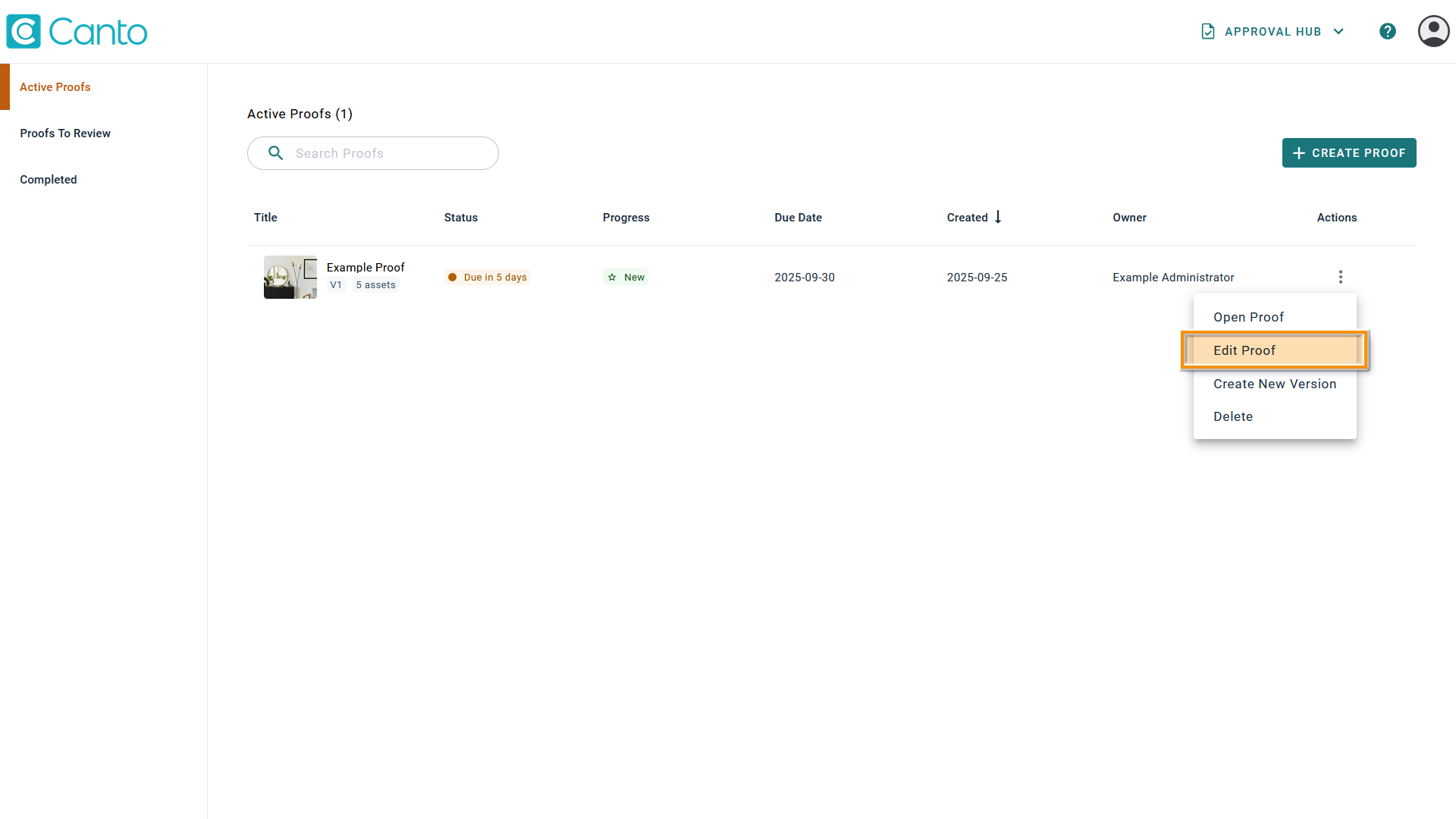Click the V1 version badge

[336, 285]
